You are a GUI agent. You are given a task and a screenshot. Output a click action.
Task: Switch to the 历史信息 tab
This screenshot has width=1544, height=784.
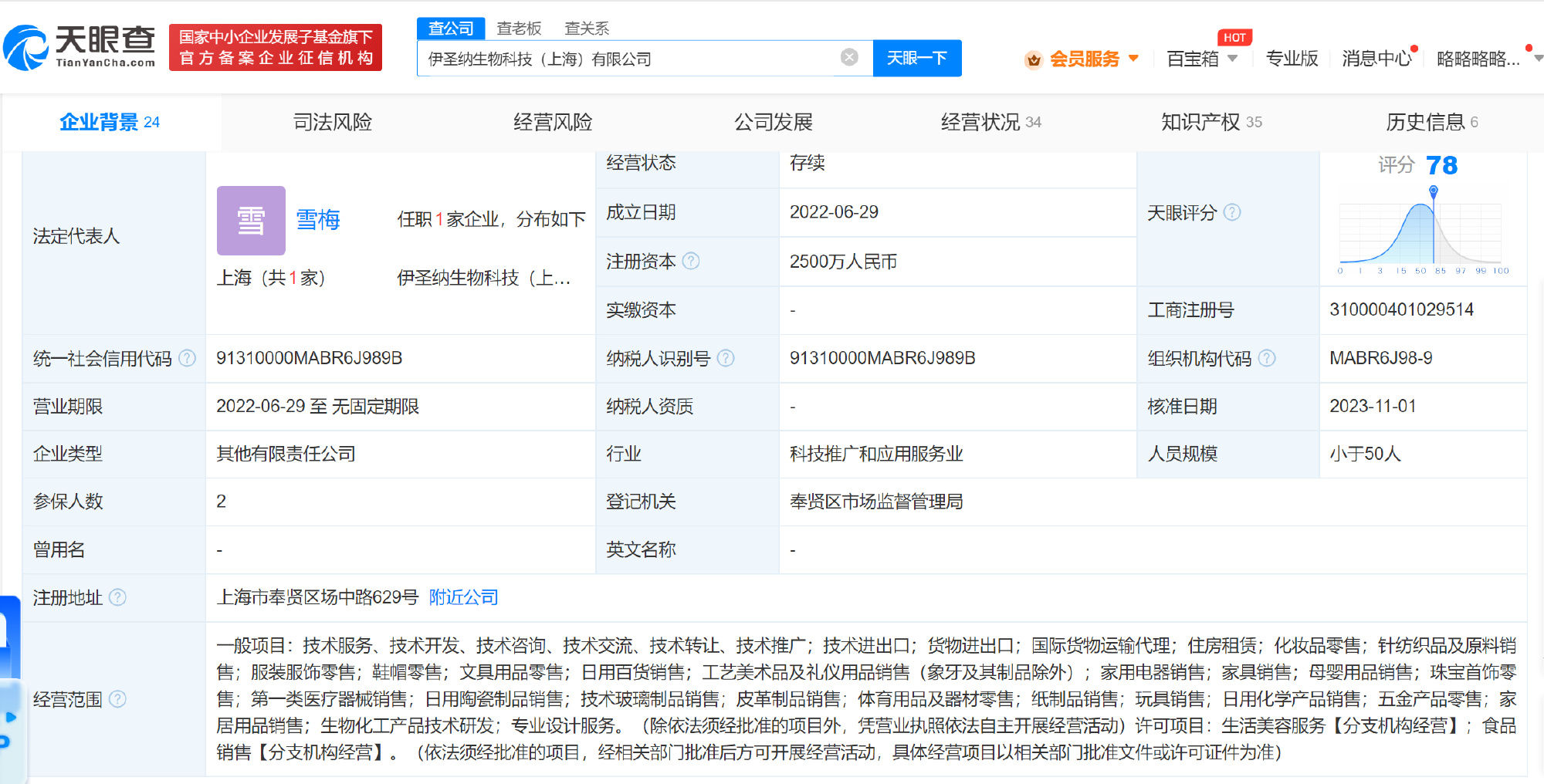pos(1432,122)
